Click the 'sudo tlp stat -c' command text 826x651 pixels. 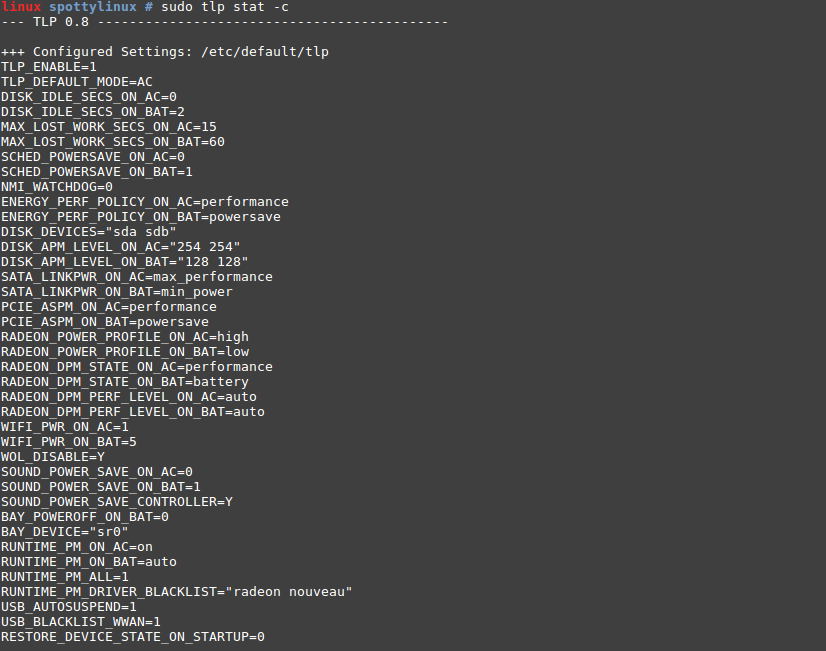tap(225, 7)
